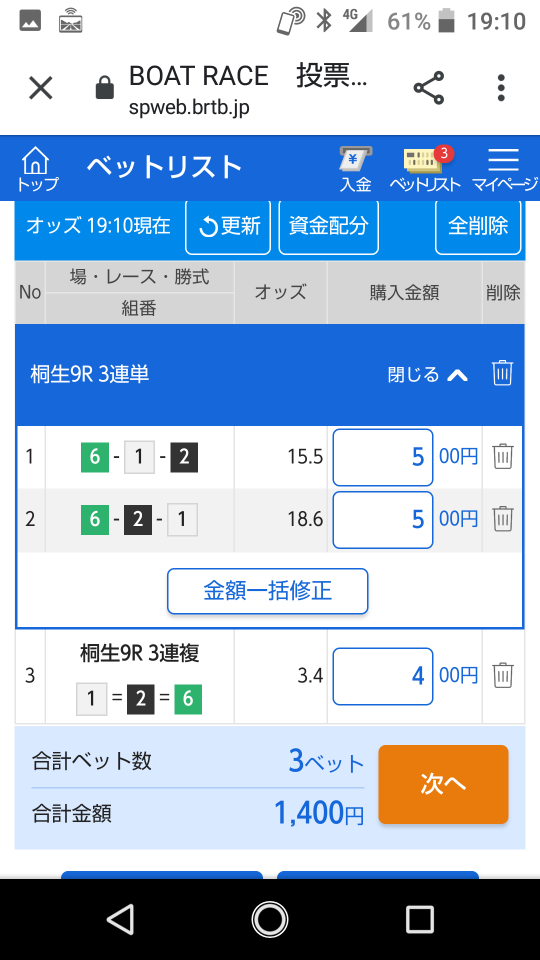Open the browser three-dot overflow menu
This screenshot has height=960, width=540.
(x=501, y=88)
